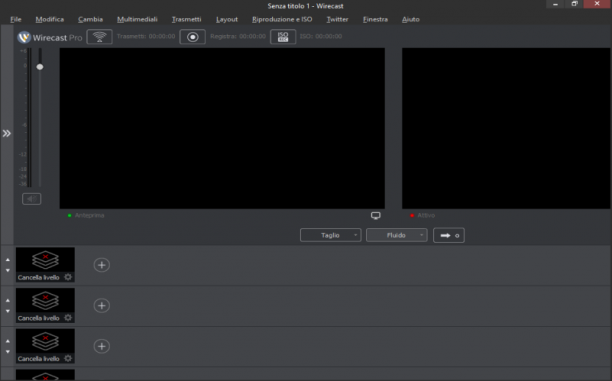Click the Go arrow transition button
The width and height of the screenshot is (612, 381).
pyautogui.click(x=449, y=235)
